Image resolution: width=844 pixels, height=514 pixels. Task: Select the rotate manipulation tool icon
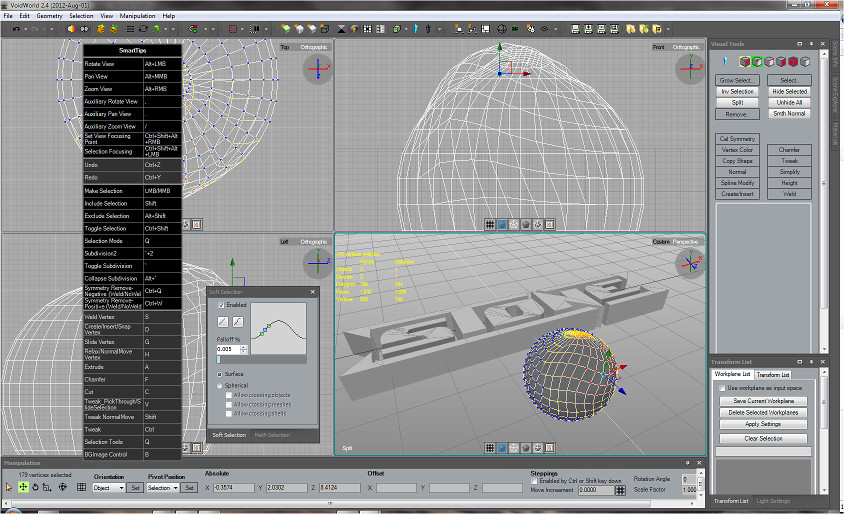[36, 487]
